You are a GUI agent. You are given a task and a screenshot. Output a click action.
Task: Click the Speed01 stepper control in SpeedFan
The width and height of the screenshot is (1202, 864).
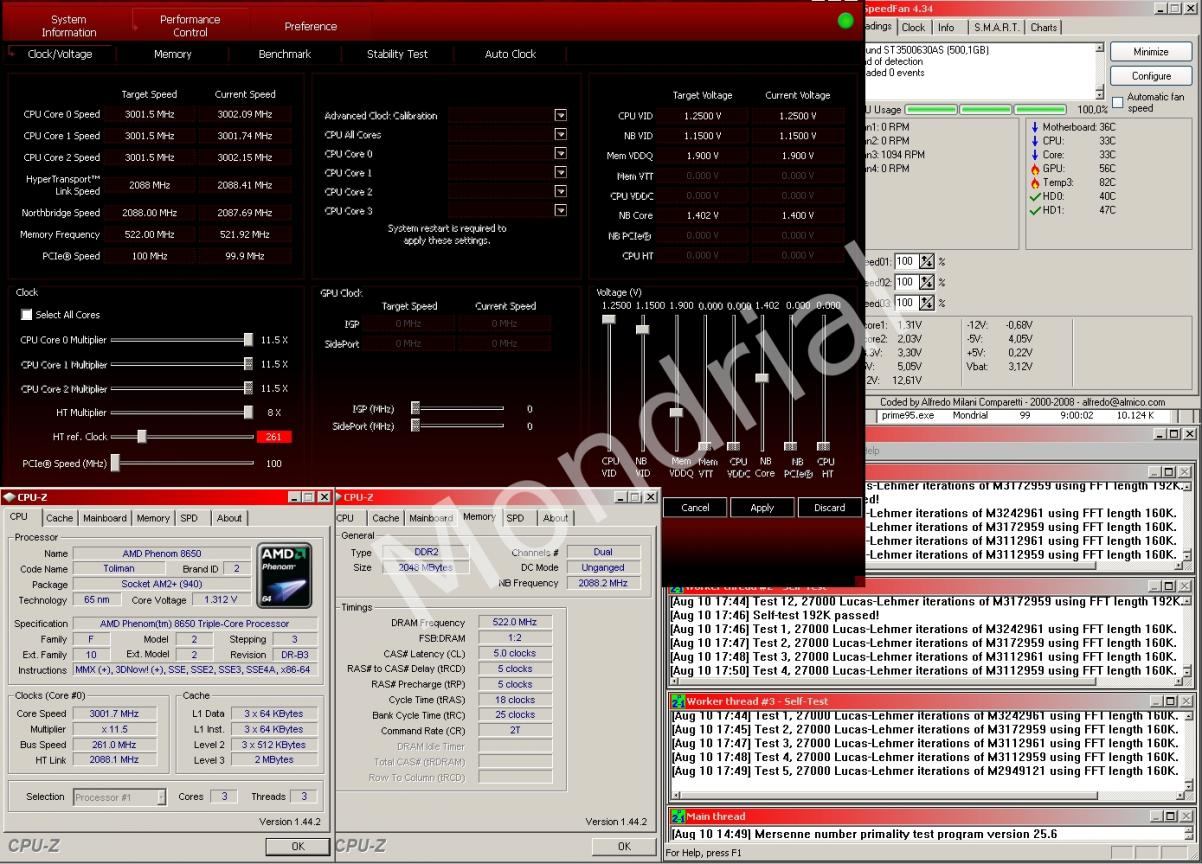point(927,261)
